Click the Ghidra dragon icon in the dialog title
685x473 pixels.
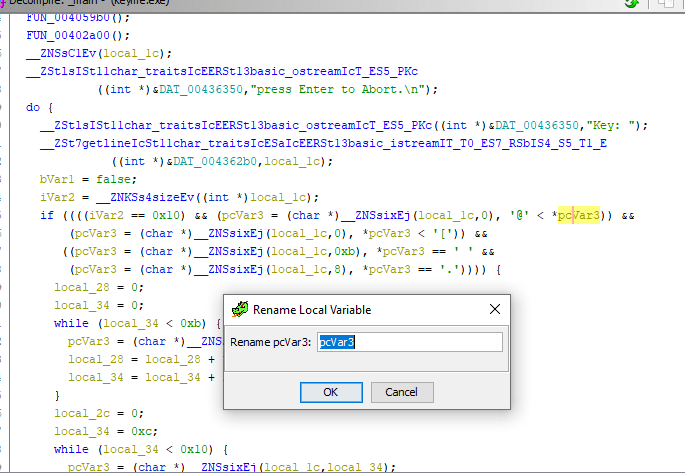[x=240, y=310]
